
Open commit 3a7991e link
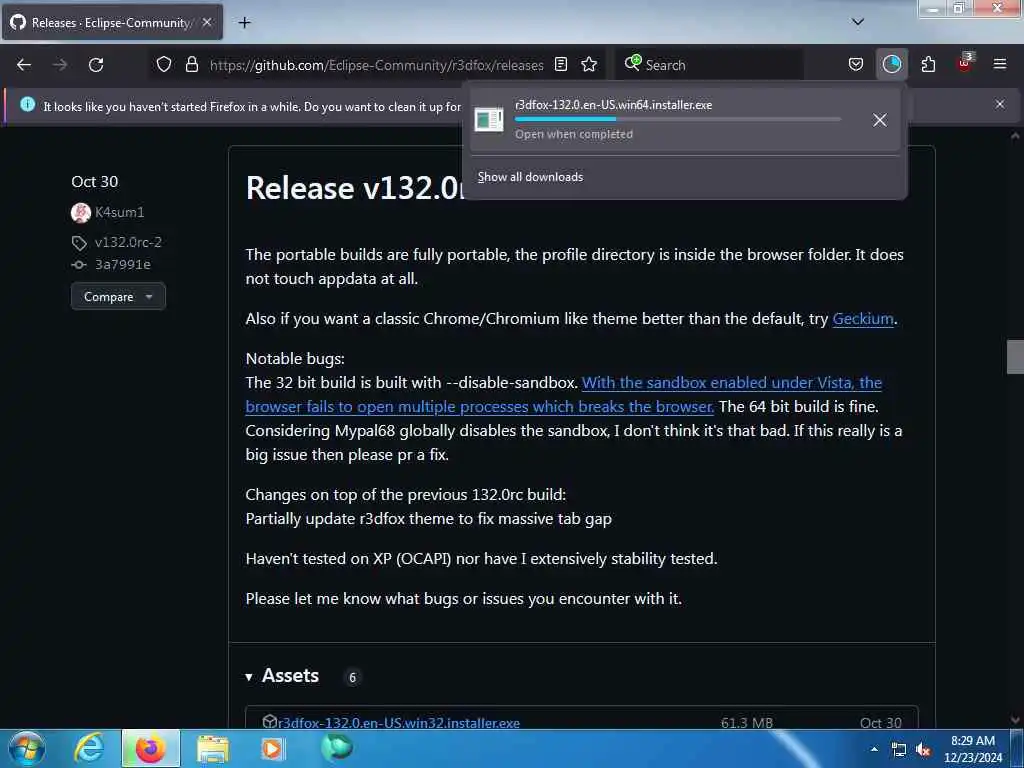tap(123, 264)
